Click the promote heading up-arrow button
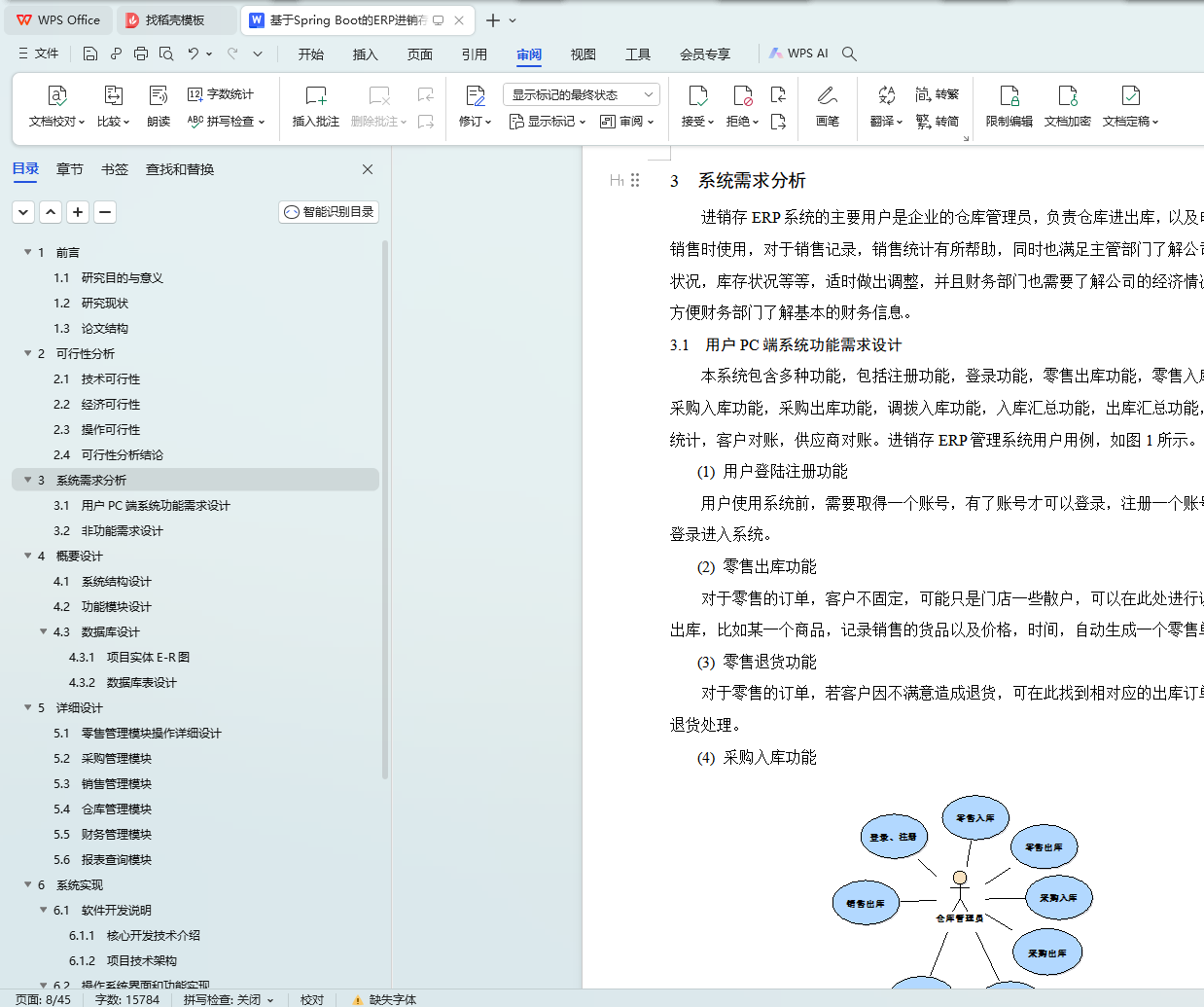Viewport: 1204px width, 1007px height. pos(52,212)
